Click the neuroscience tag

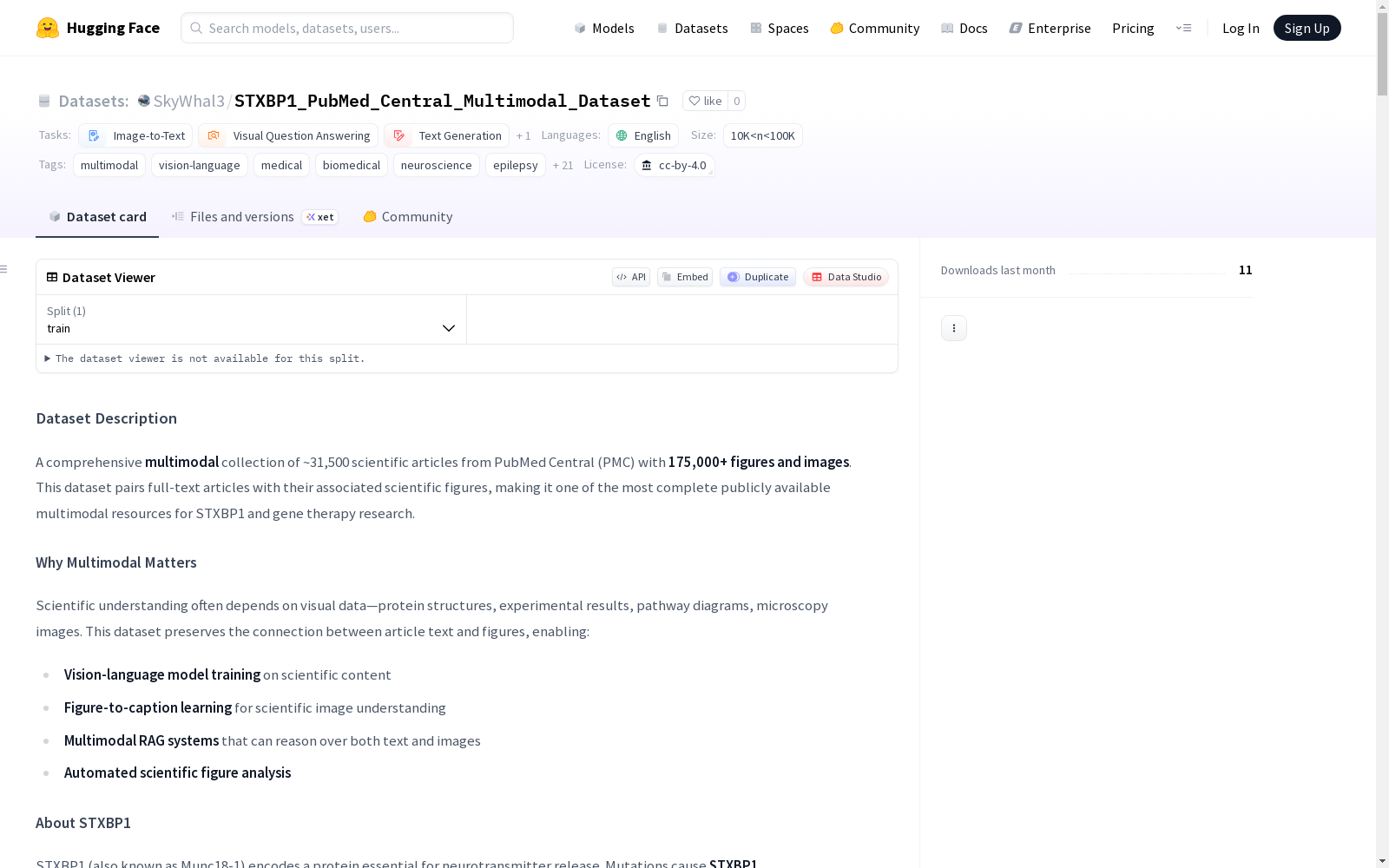437,165
